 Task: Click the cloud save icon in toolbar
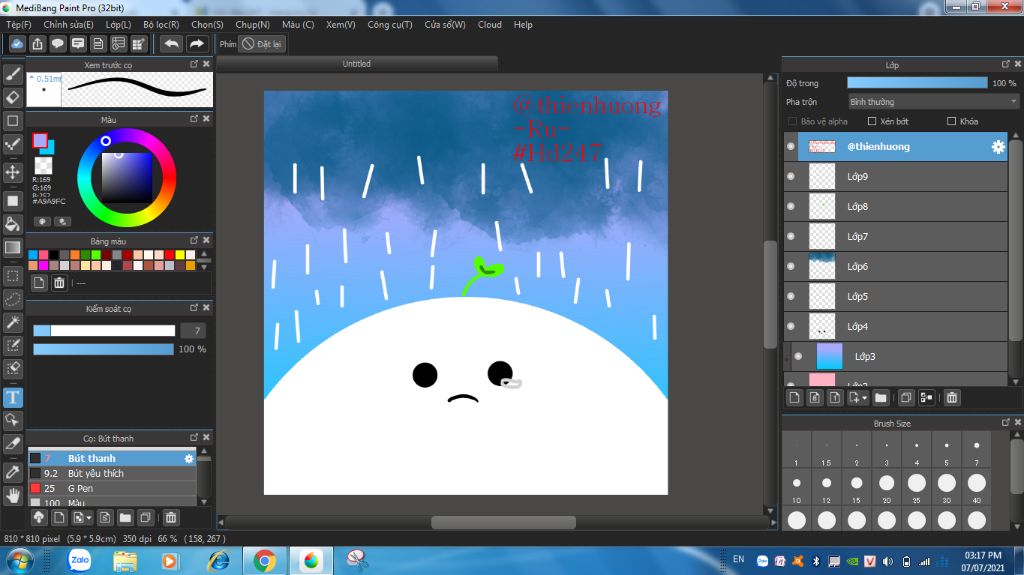pyautogui.click(x=17, y=44)
